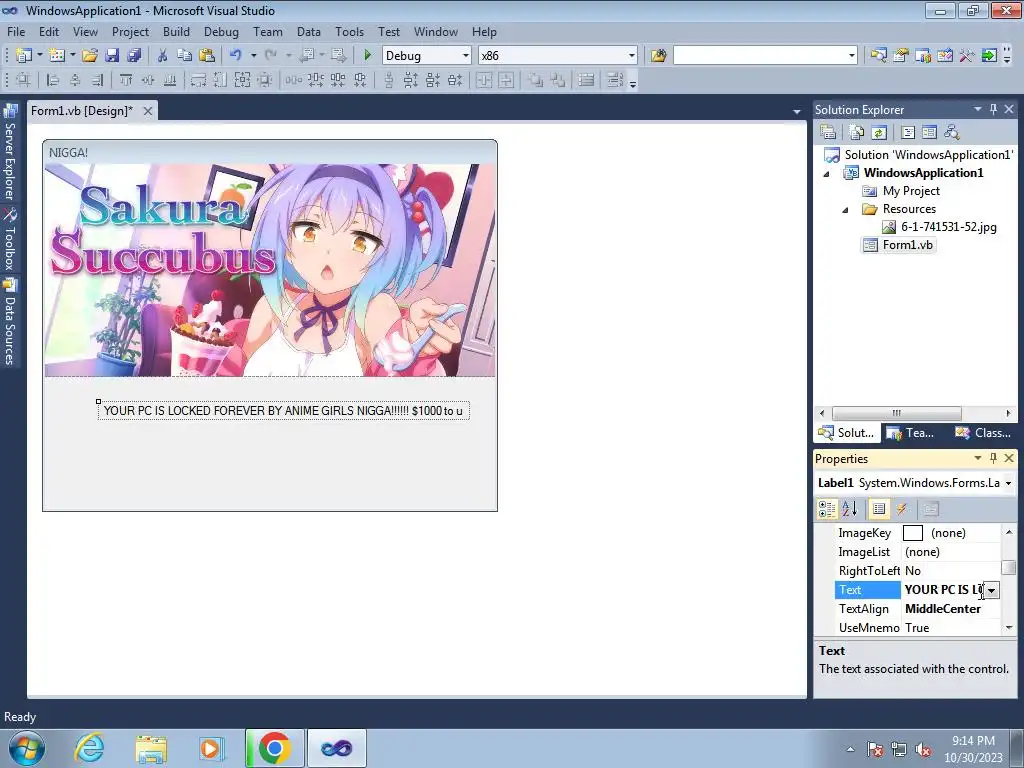
Task: Click the New Project toolbar icon
Action: [24, 56]
